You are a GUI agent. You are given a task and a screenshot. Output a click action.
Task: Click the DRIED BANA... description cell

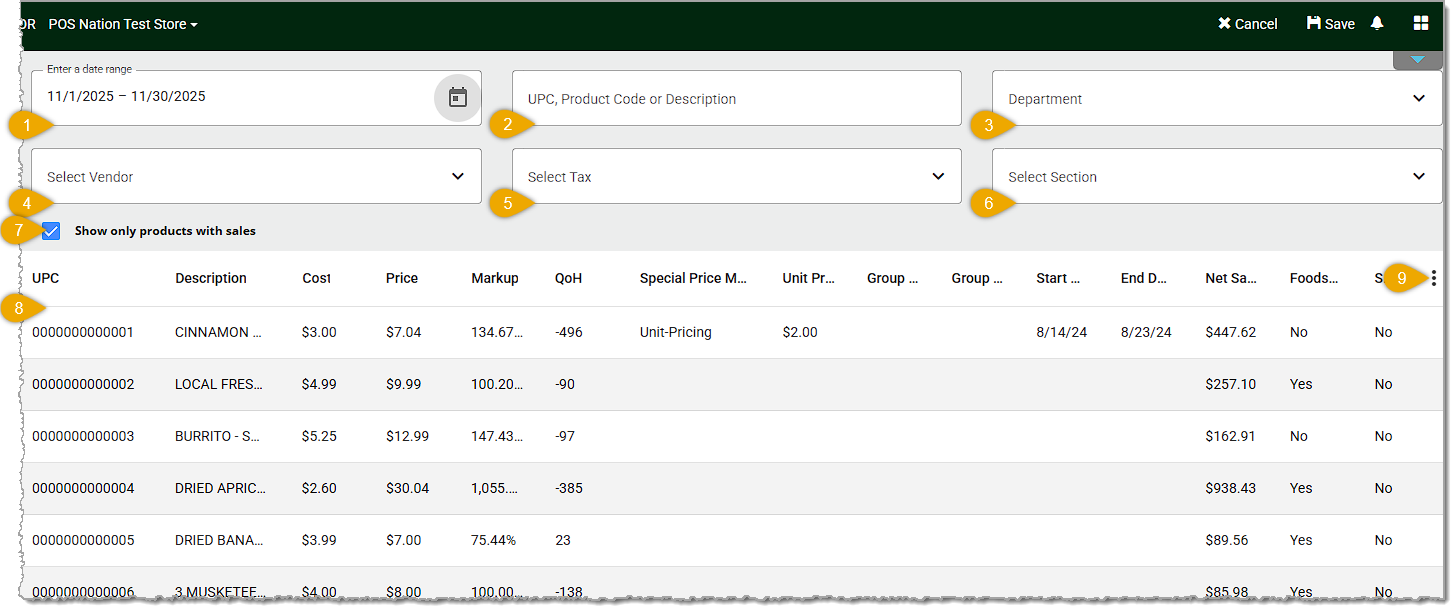tap(219, 540)
